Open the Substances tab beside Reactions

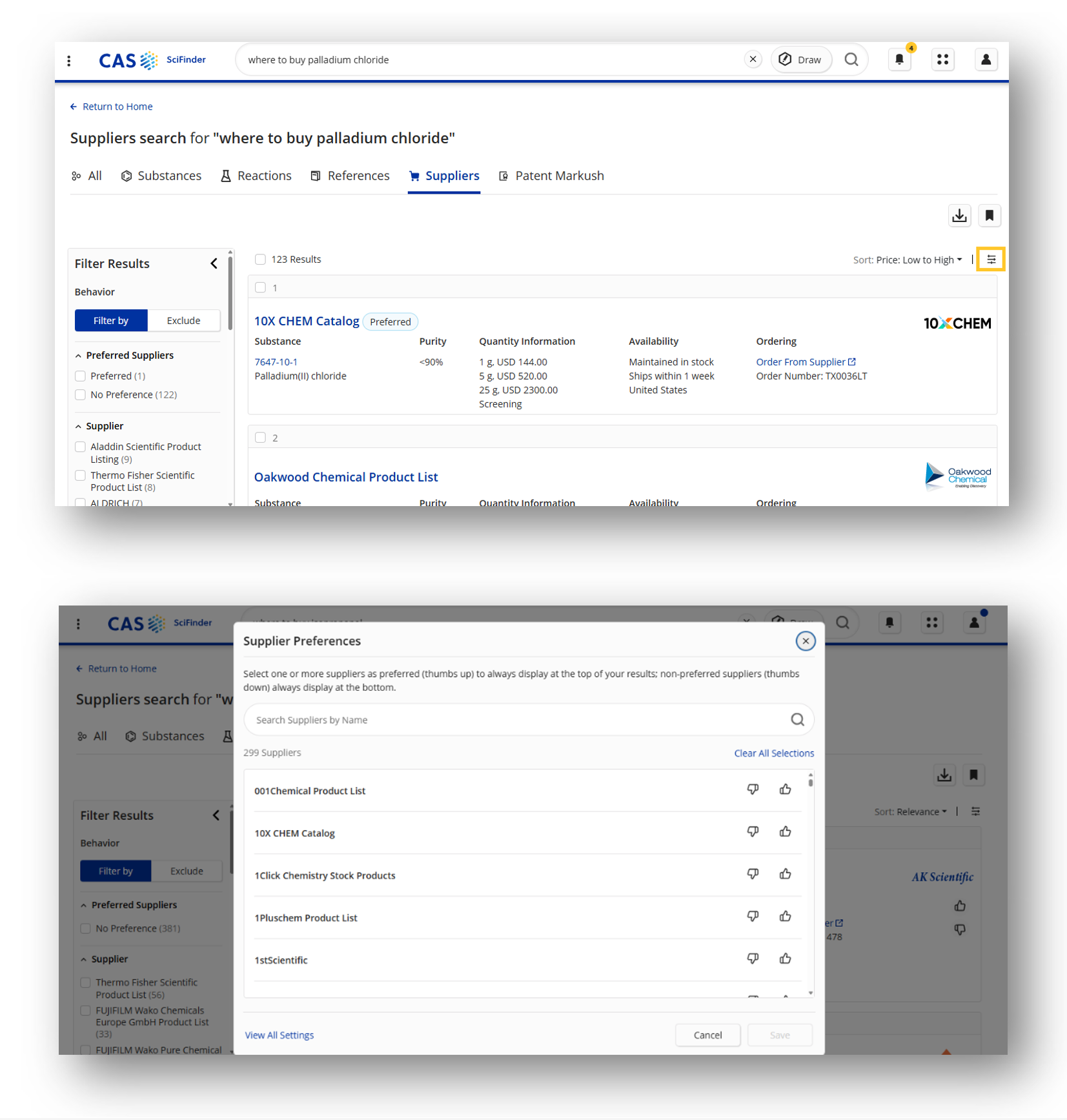(161, 176)
